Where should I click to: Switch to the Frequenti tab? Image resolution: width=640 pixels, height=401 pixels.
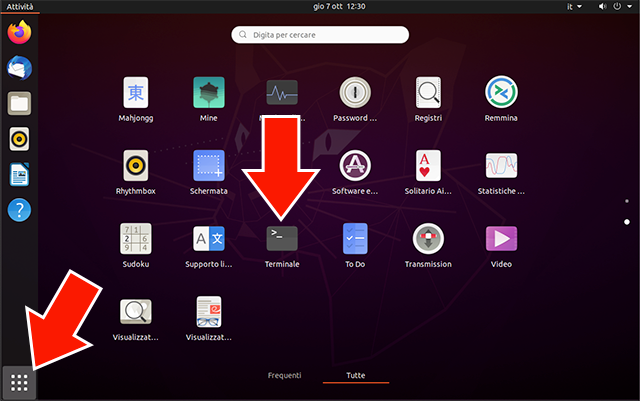285,375
